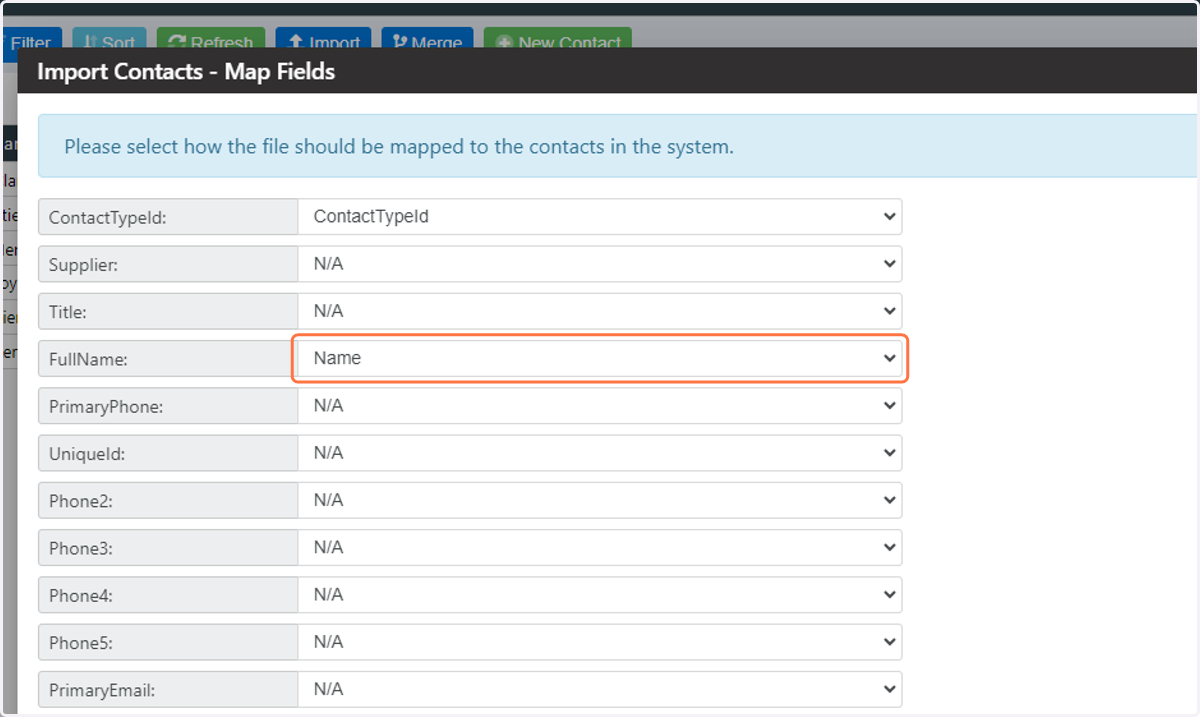Open the PrimaryEmail mapping dropdown
Image resolution: width=1200 pixels, height=717 pixels.
click(600, 690)
